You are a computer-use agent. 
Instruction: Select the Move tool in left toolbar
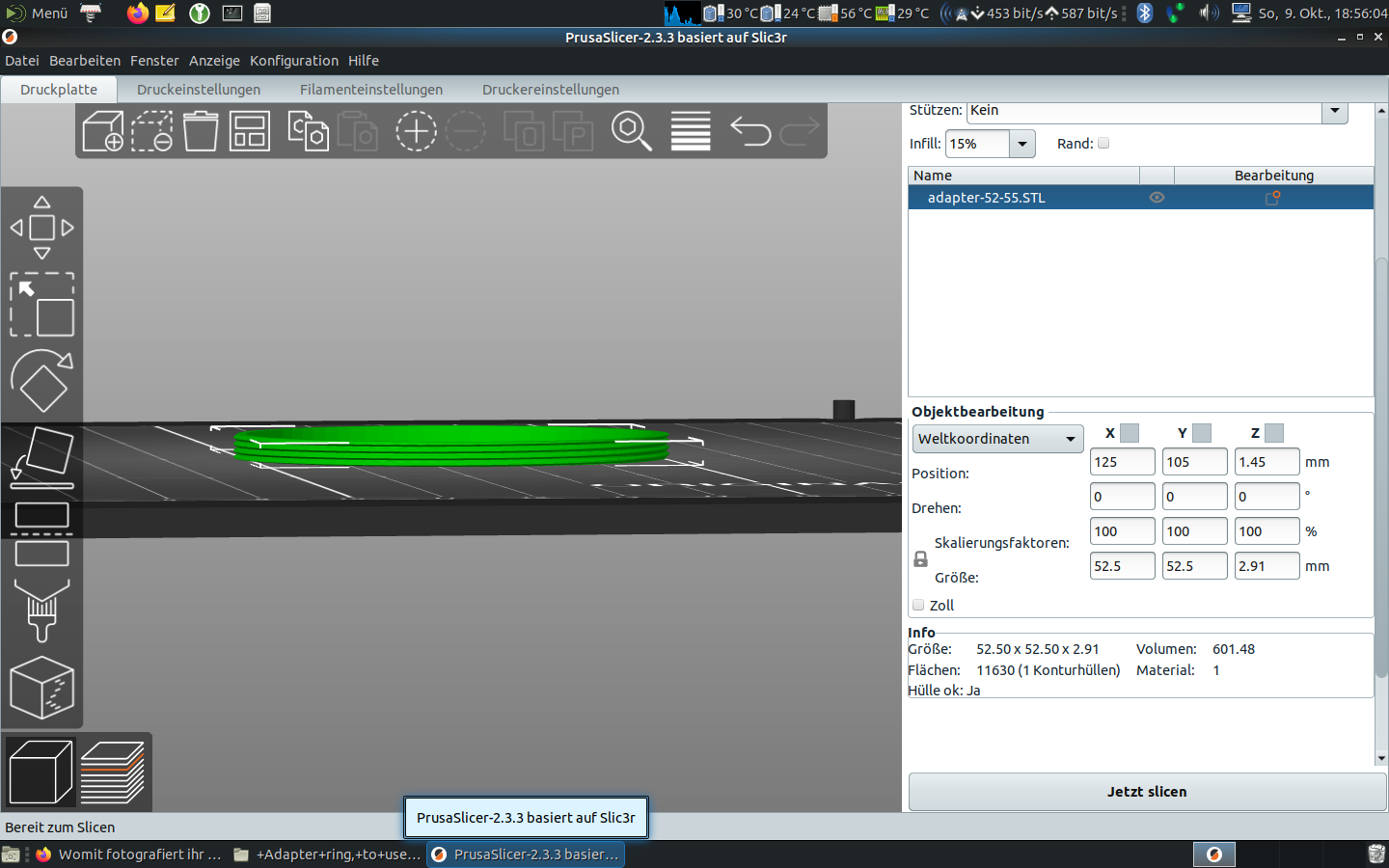point(41,228)
